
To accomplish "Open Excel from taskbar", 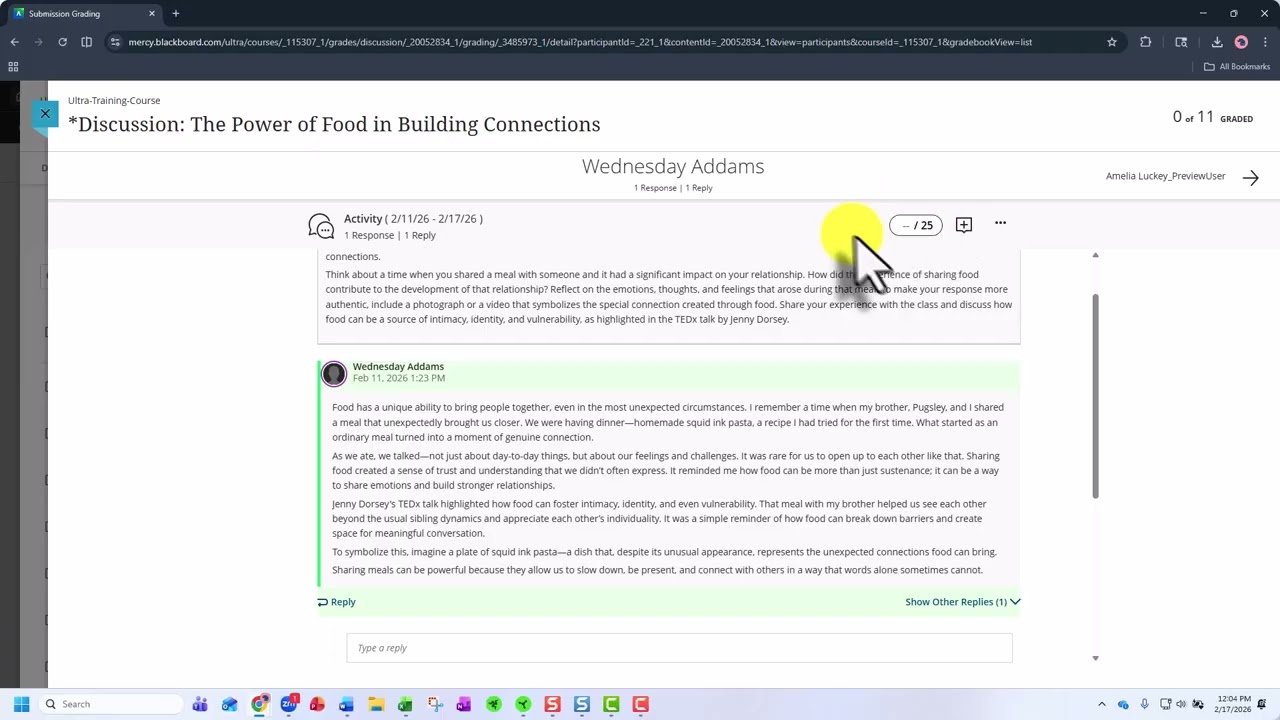I will 405,704.
